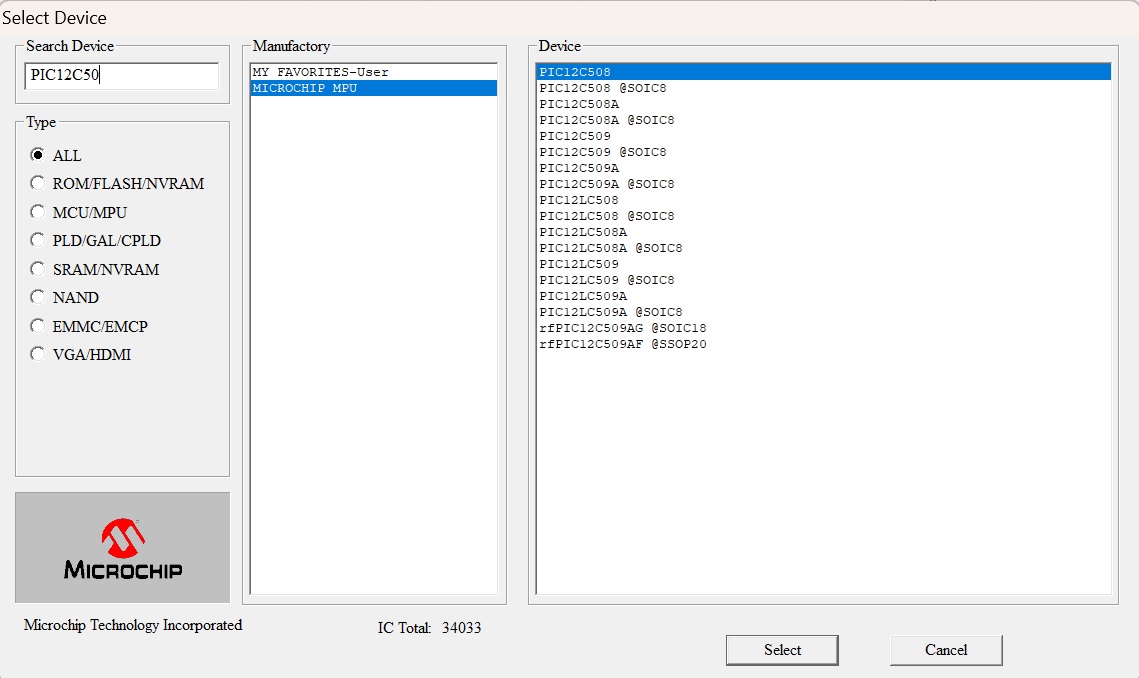Select the ALL type radio button
This screenshot has width=1139, height=678.
tap(38, 155)
